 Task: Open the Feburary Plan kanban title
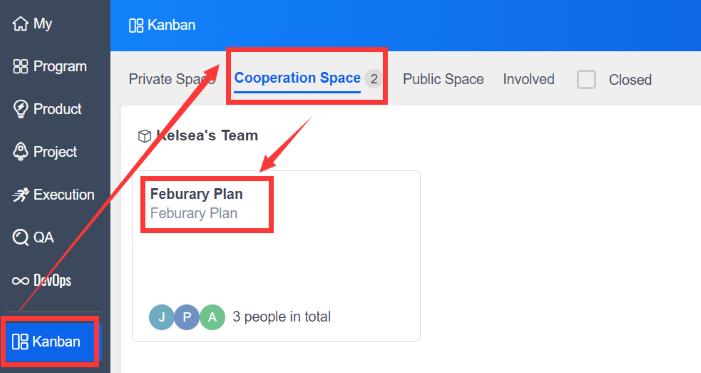[196, 194]
